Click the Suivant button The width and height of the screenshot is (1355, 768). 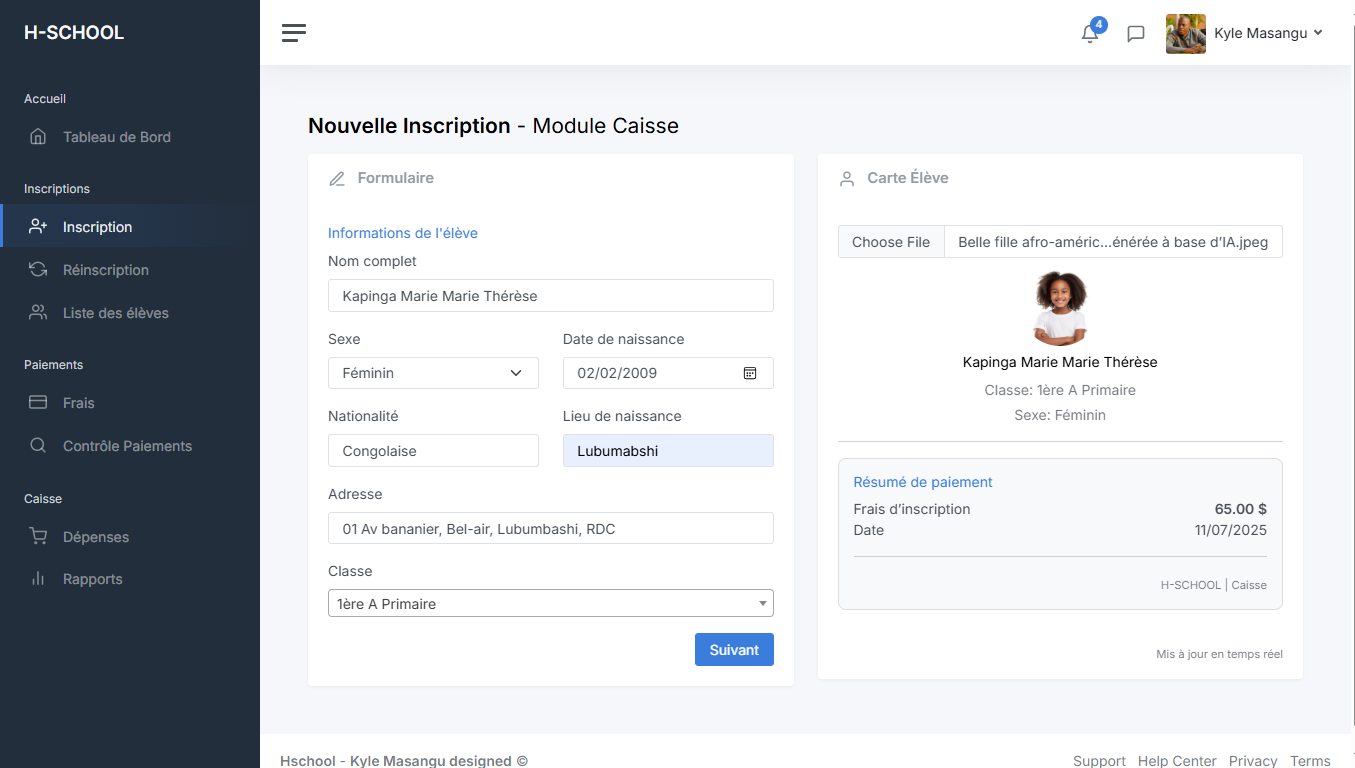tap(734, 650)
